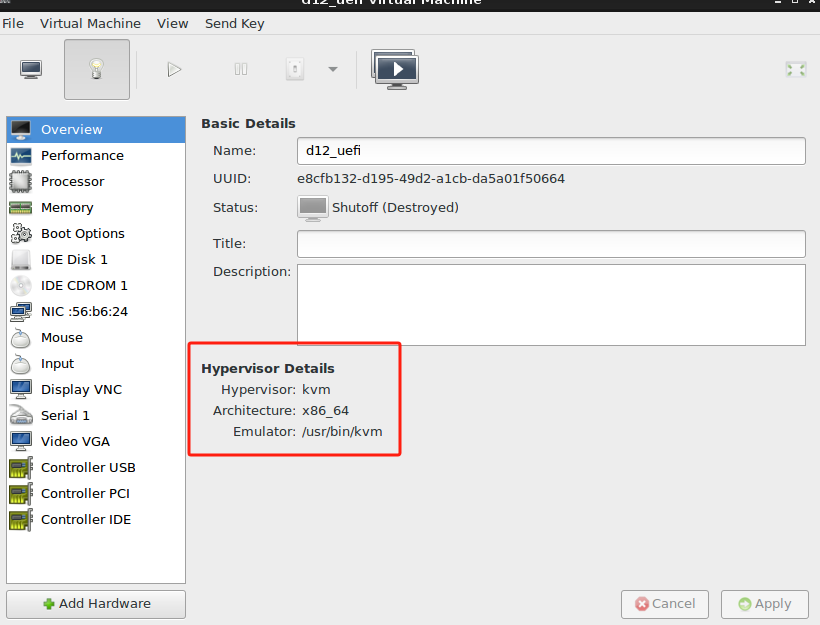Screen dimensions: 820x625
Task: Click the Memory icon in the sidebar
Action: 20,207
